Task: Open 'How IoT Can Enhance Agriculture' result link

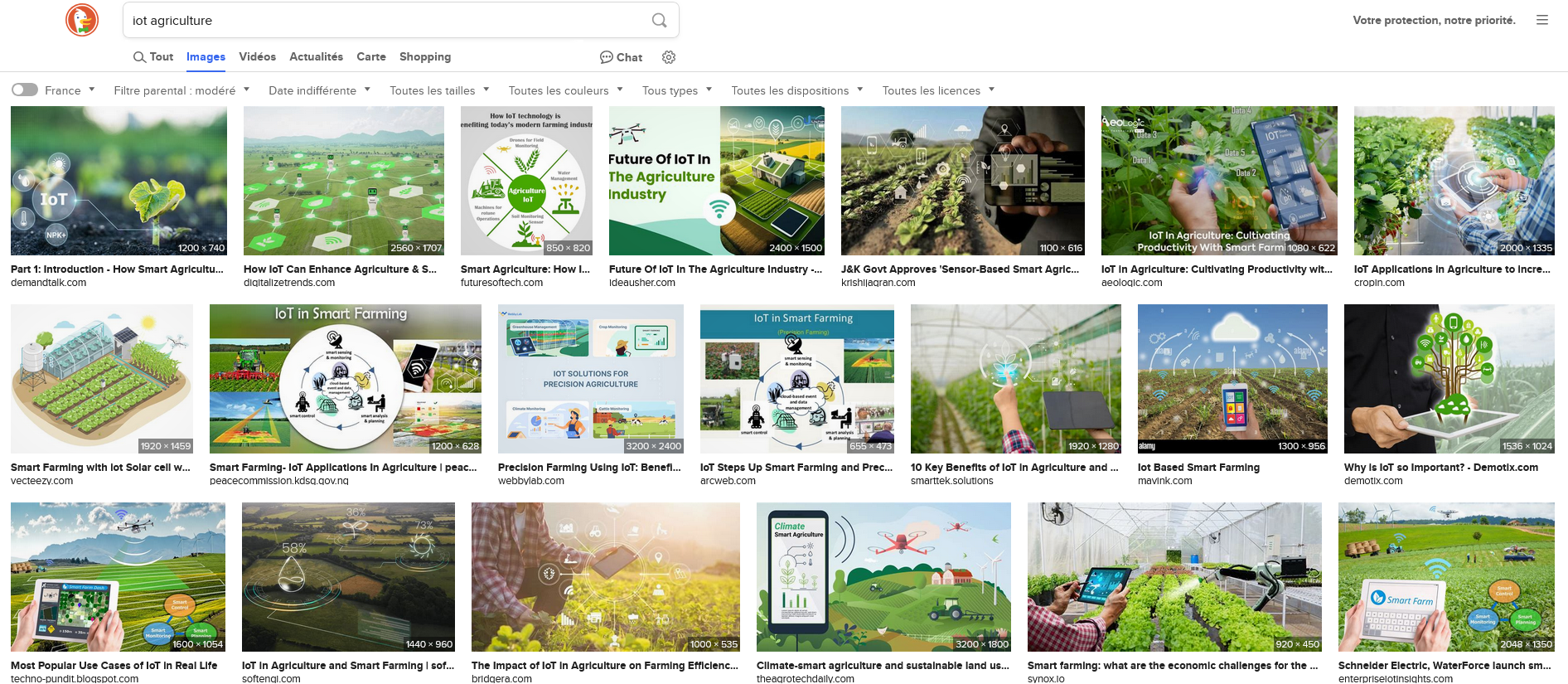Action: tap(340, 269)
